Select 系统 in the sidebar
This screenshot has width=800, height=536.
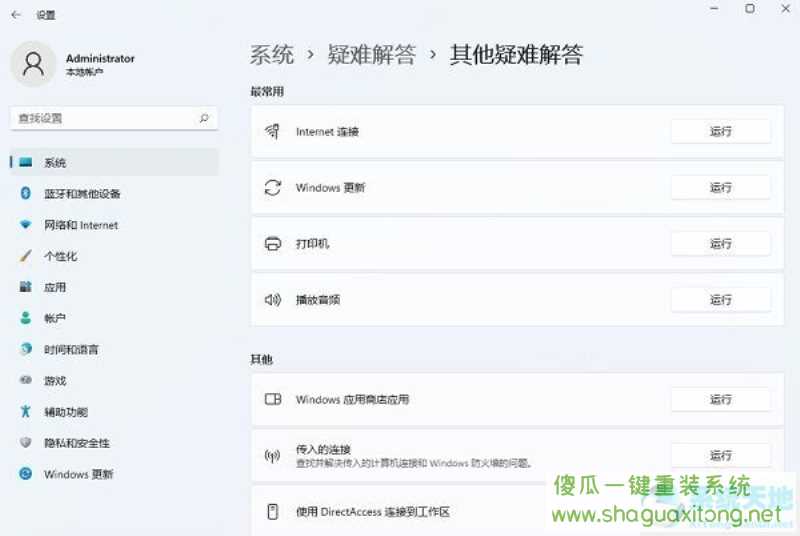[x=114, y=163]
